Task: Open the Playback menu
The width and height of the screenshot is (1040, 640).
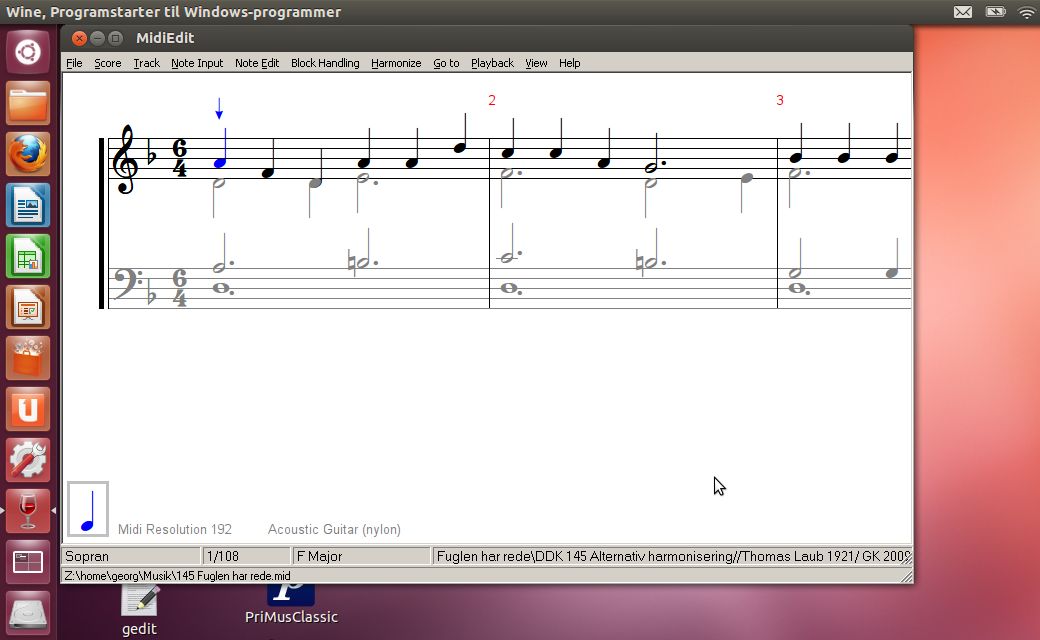Action: coord(492,63)
